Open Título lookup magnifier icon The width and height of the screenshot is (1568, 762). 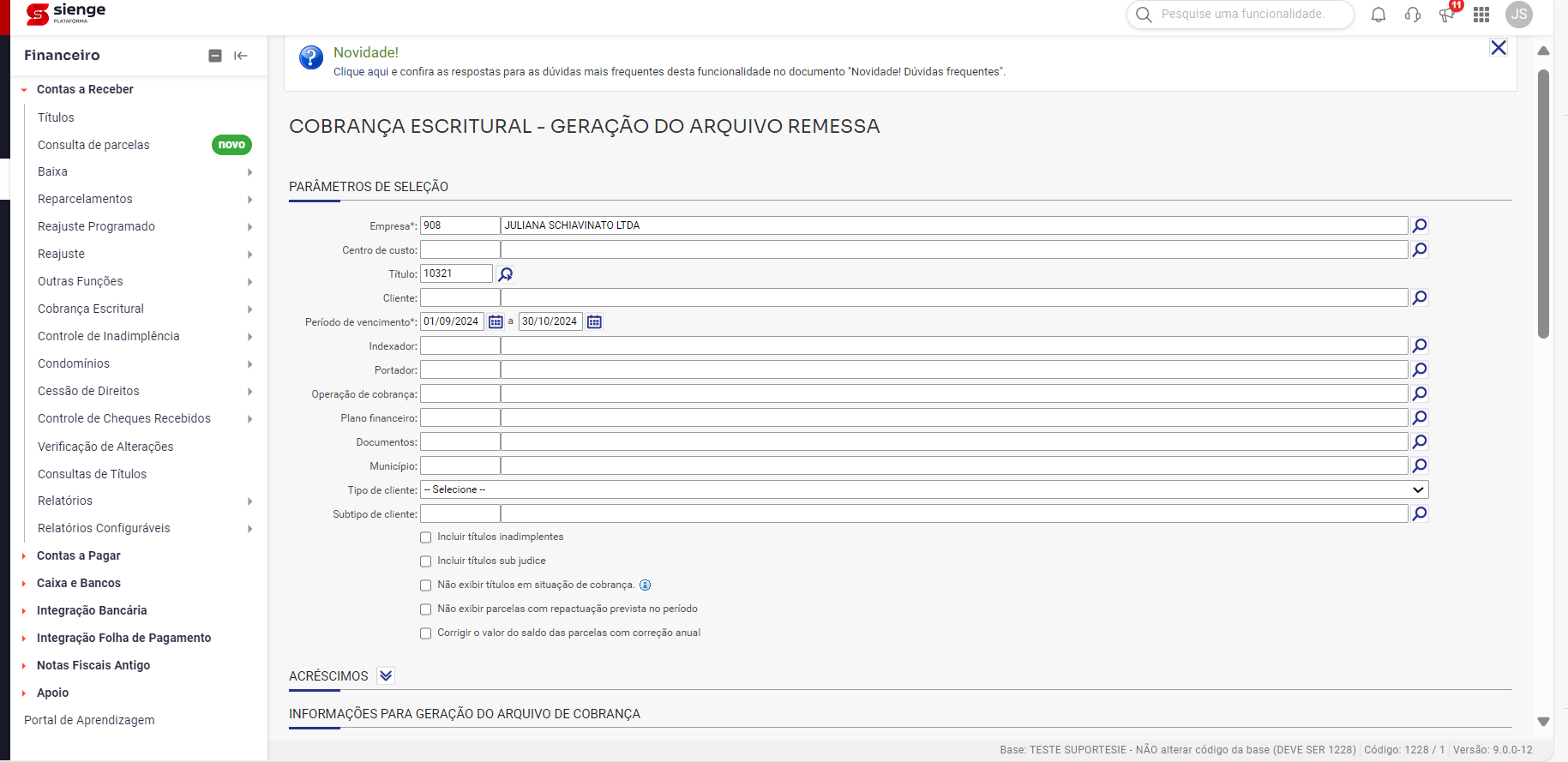506,274
